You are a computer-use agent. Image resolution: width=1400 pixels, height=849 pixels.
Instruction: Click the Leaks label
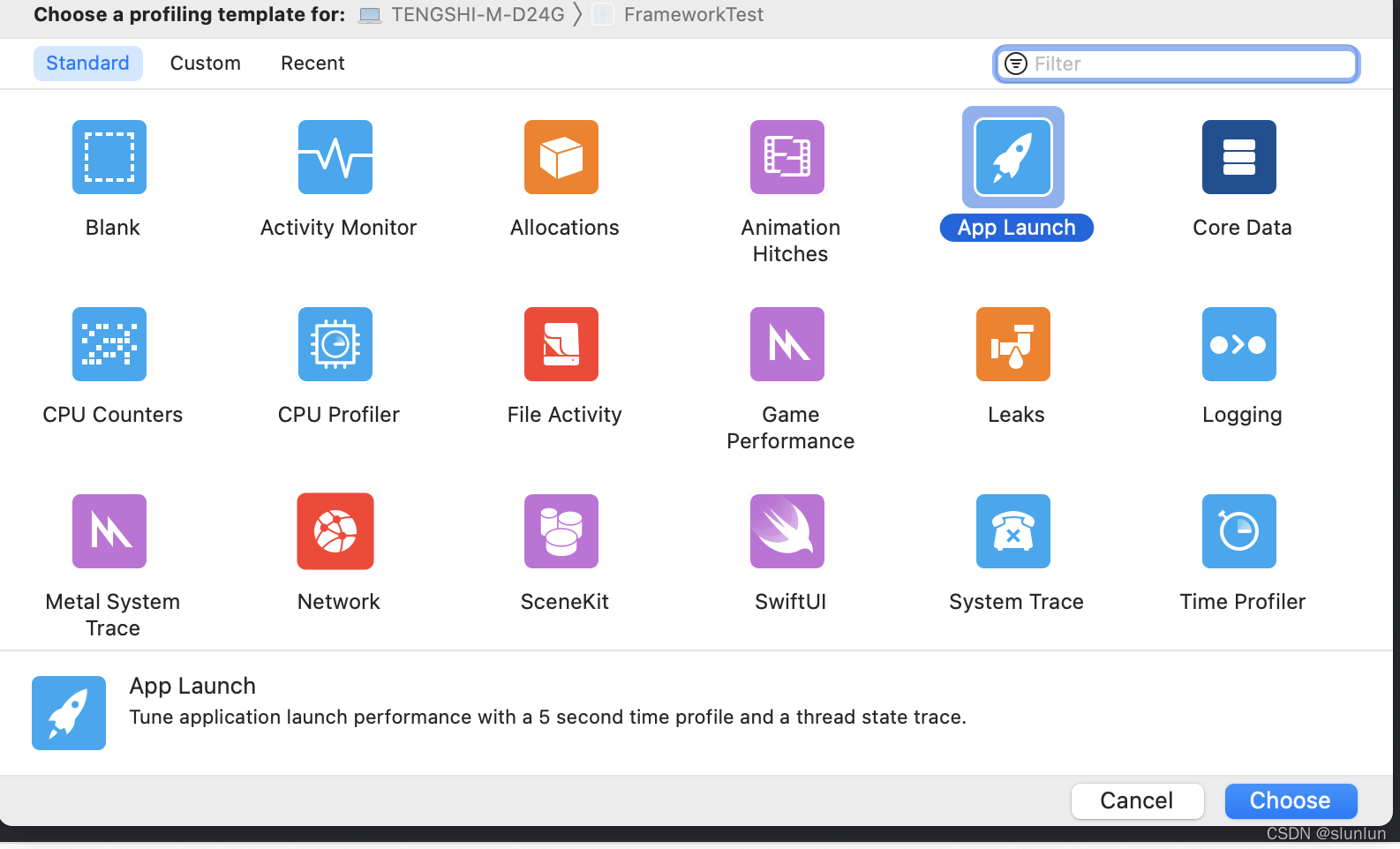pyautogui.click(x=1016, y=415)
